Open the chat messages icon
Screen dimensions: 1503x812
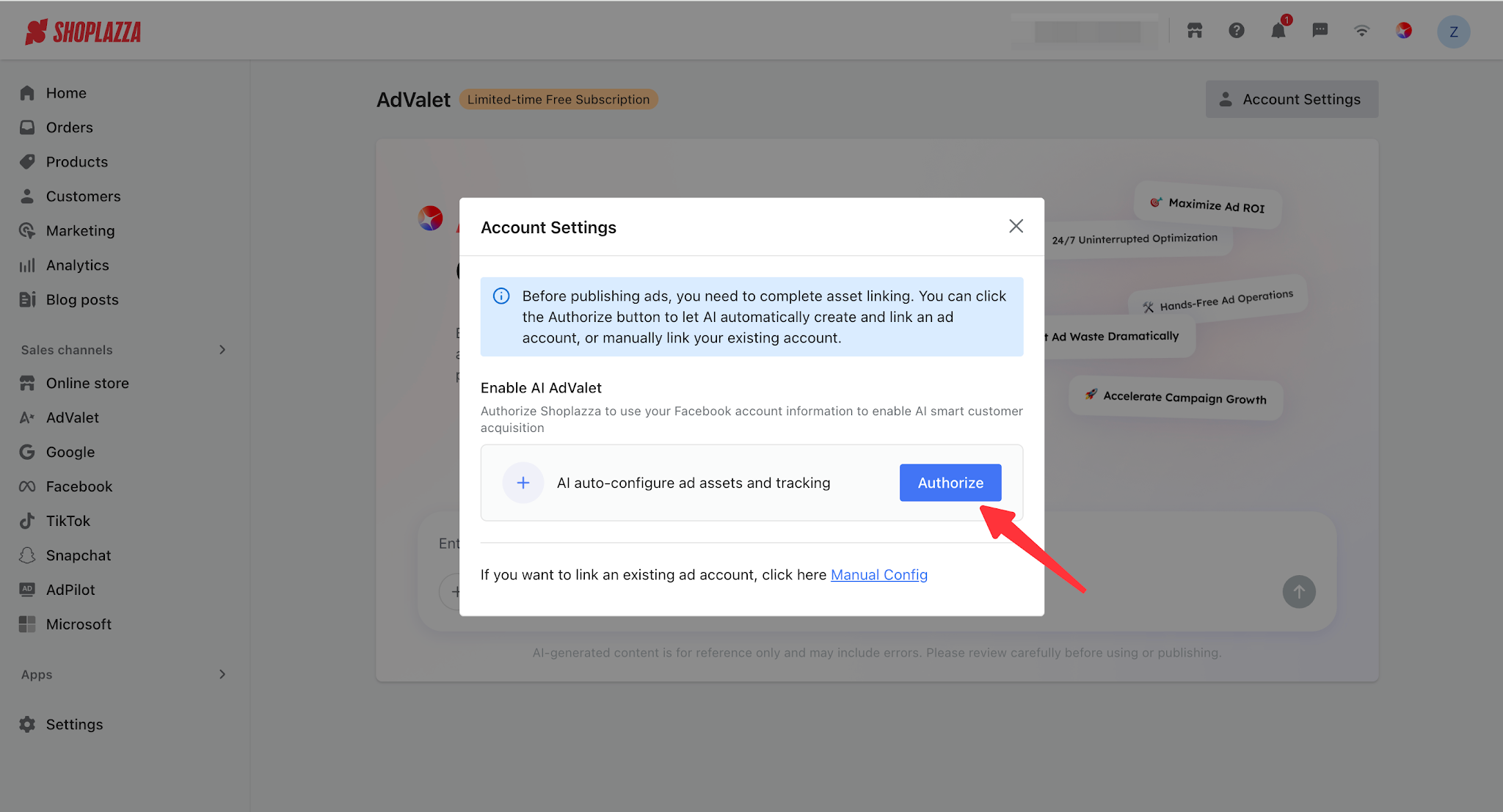(x=1320, y=31)
